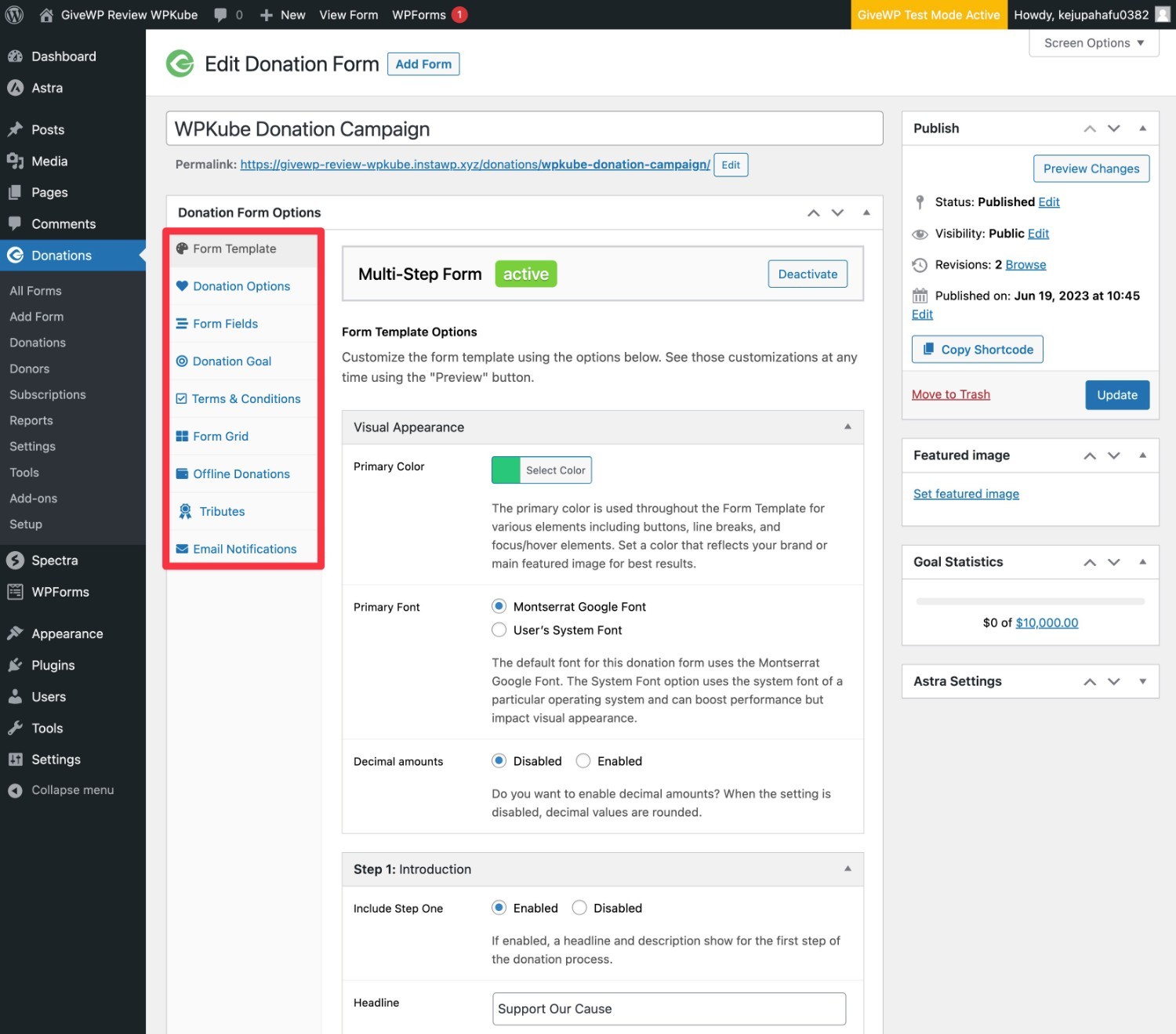
Task: Click the Tools wrench icon near Settings
Action: click(15, 727)
